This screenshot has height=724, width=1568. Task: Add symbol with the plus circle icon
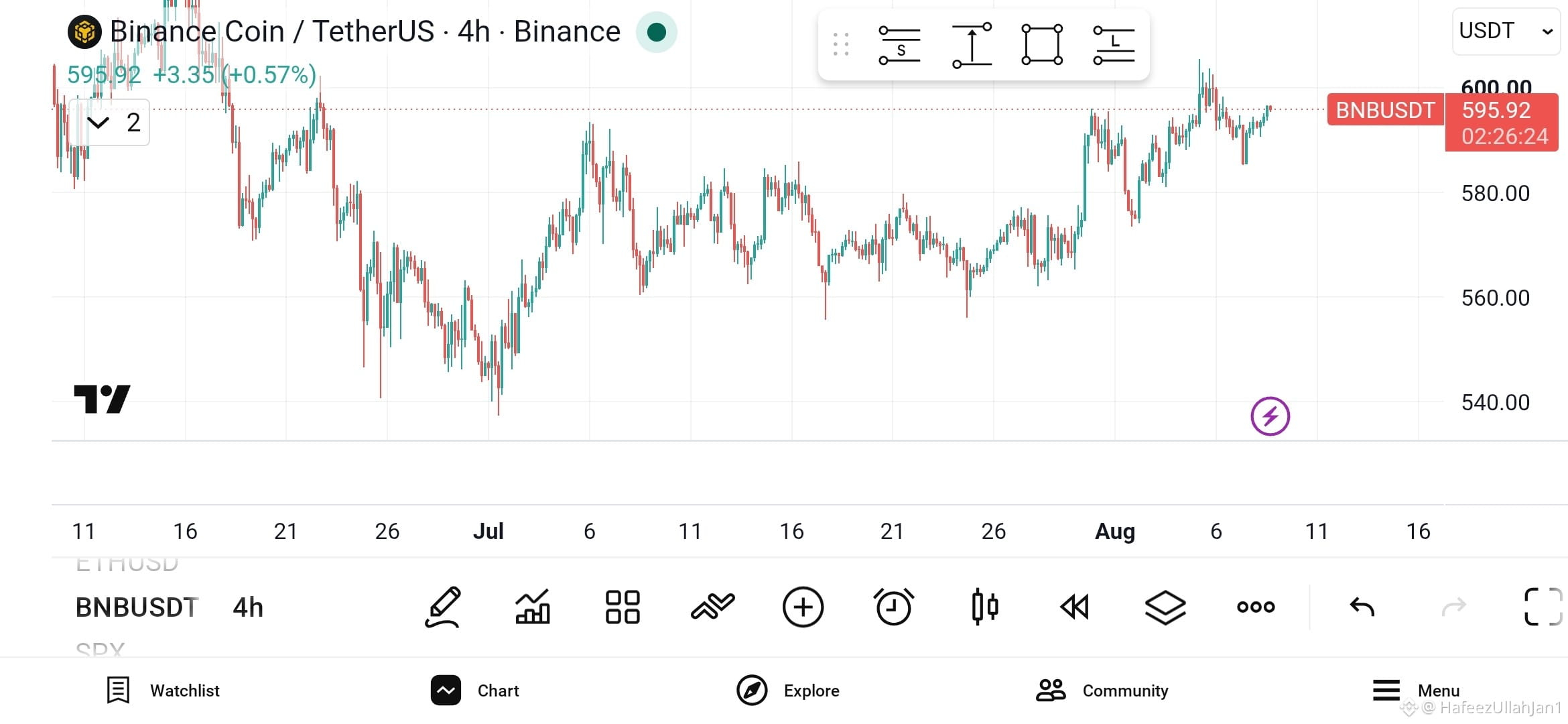click(803, 607)
